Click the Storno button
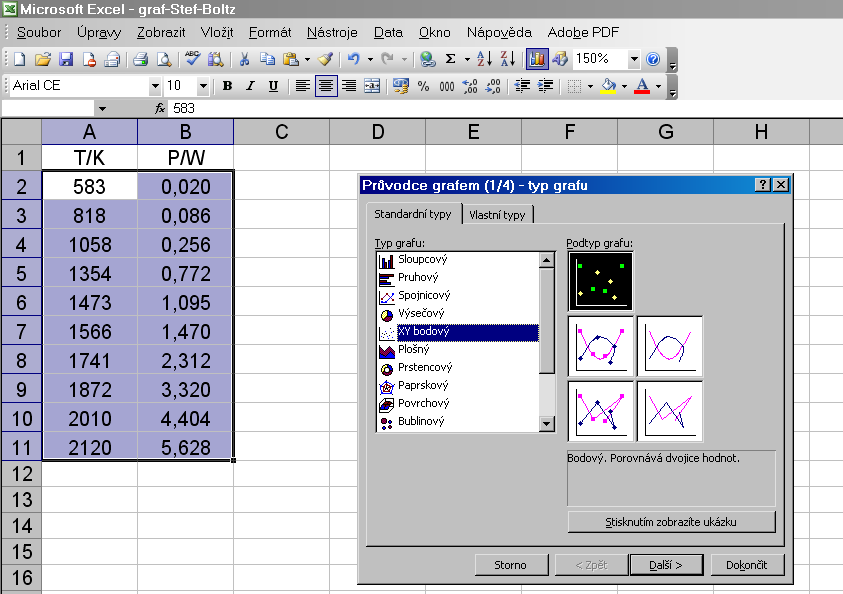843x594 pixels. 510,565
